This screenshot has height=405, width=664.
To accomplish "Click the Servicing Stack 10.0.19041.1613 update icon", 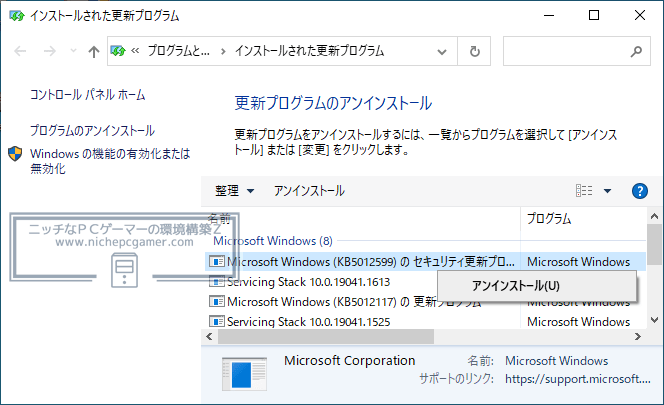I will click(x=217, y=282).
